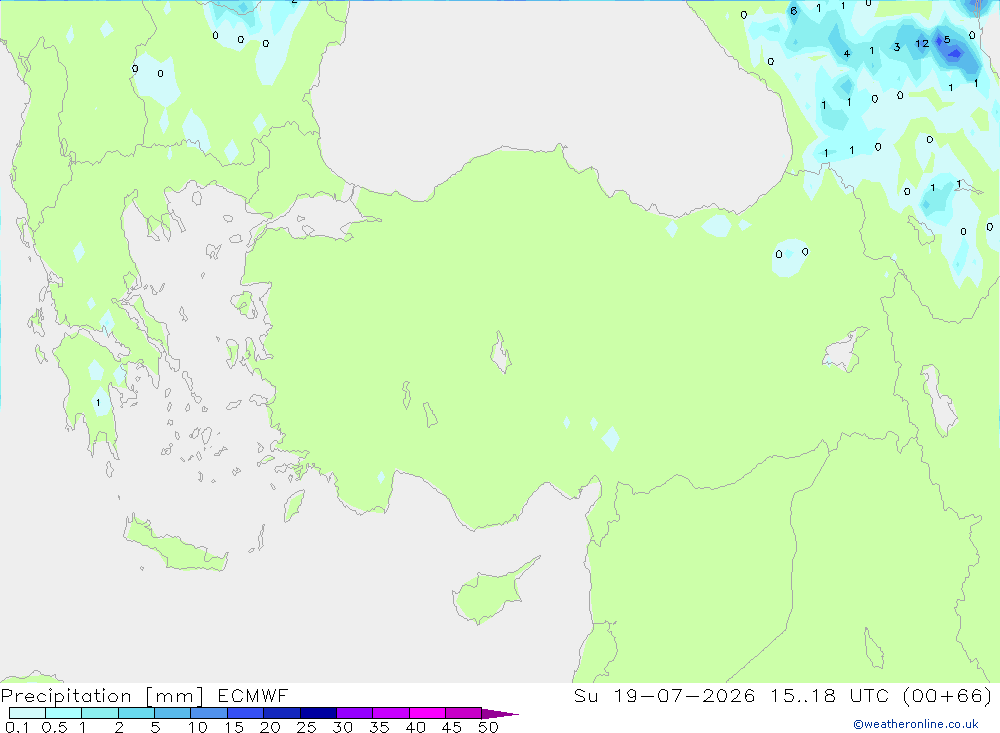Click the 15–20 mm royal blue legend swatch
This screenshot has height=733, width=1000.
coord(246,713)
